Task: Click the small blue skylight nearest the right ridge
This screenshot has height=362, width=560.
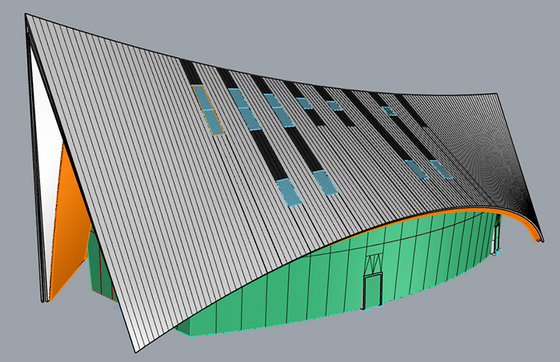Action: 389,111
